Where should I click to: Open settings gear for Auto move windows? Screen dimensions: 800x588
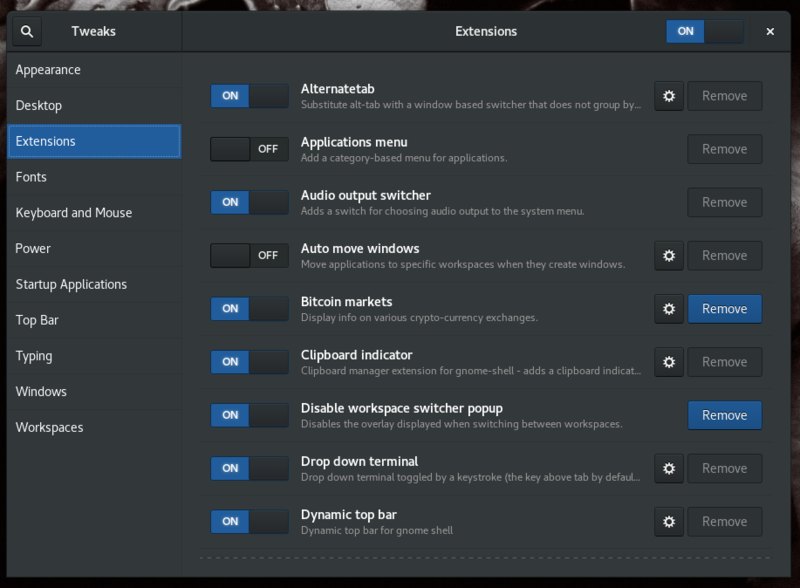669,256
